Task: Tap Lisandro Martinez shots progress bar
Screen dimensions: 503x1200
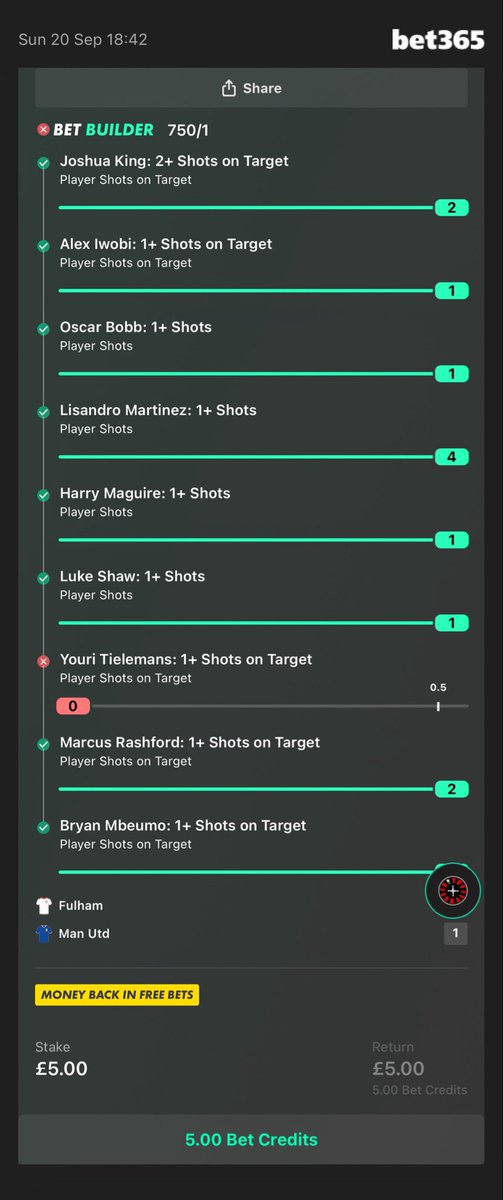Action: click(263, 457)
